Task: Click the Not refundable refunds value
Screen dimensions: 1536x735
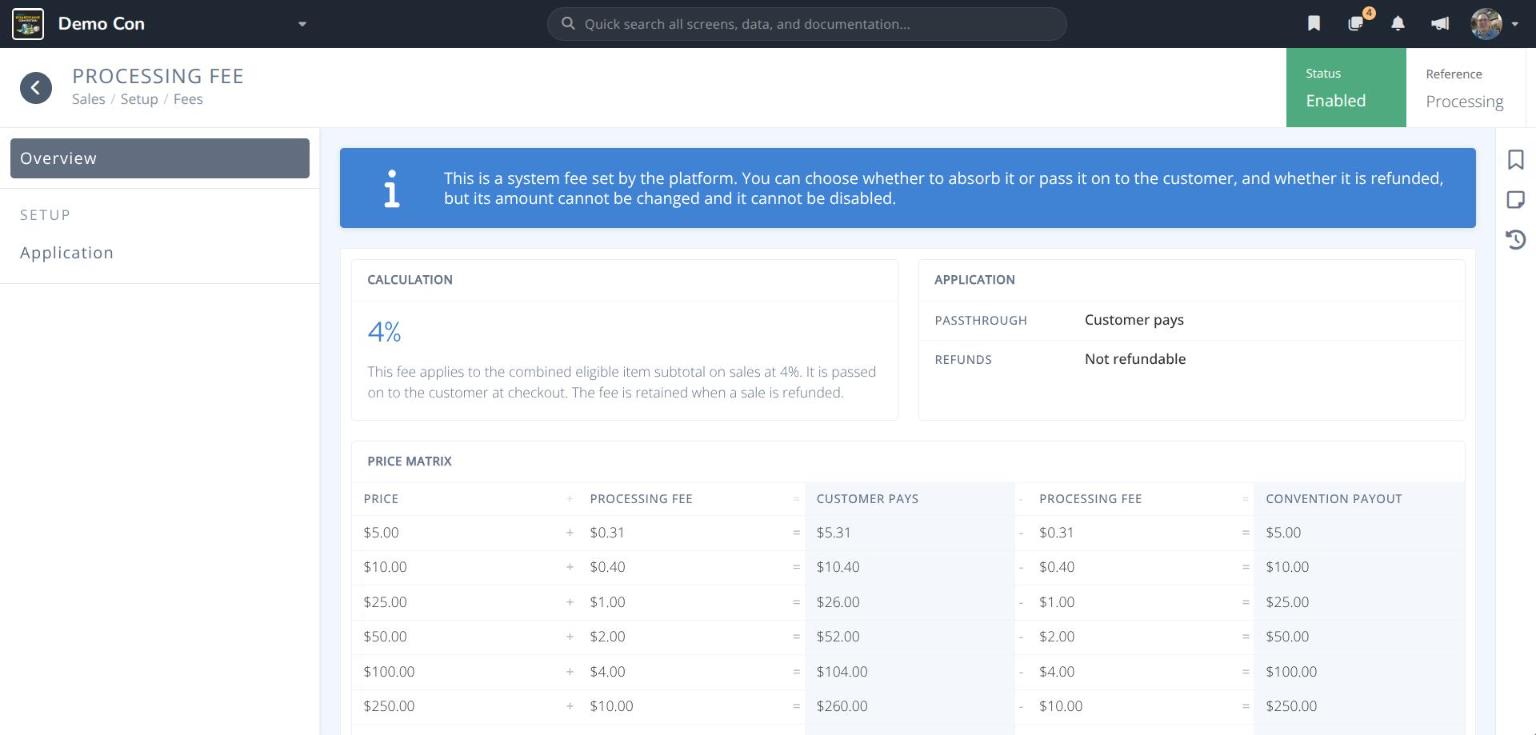Action: (1135, 359)
